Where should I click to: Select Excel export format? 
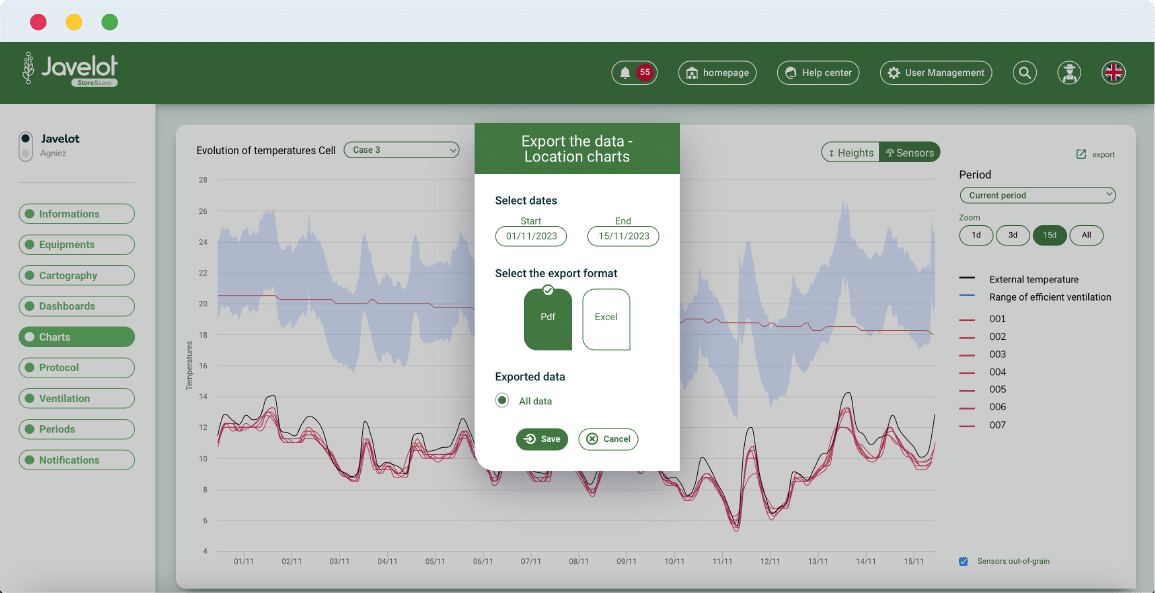[x=606, y=319]
